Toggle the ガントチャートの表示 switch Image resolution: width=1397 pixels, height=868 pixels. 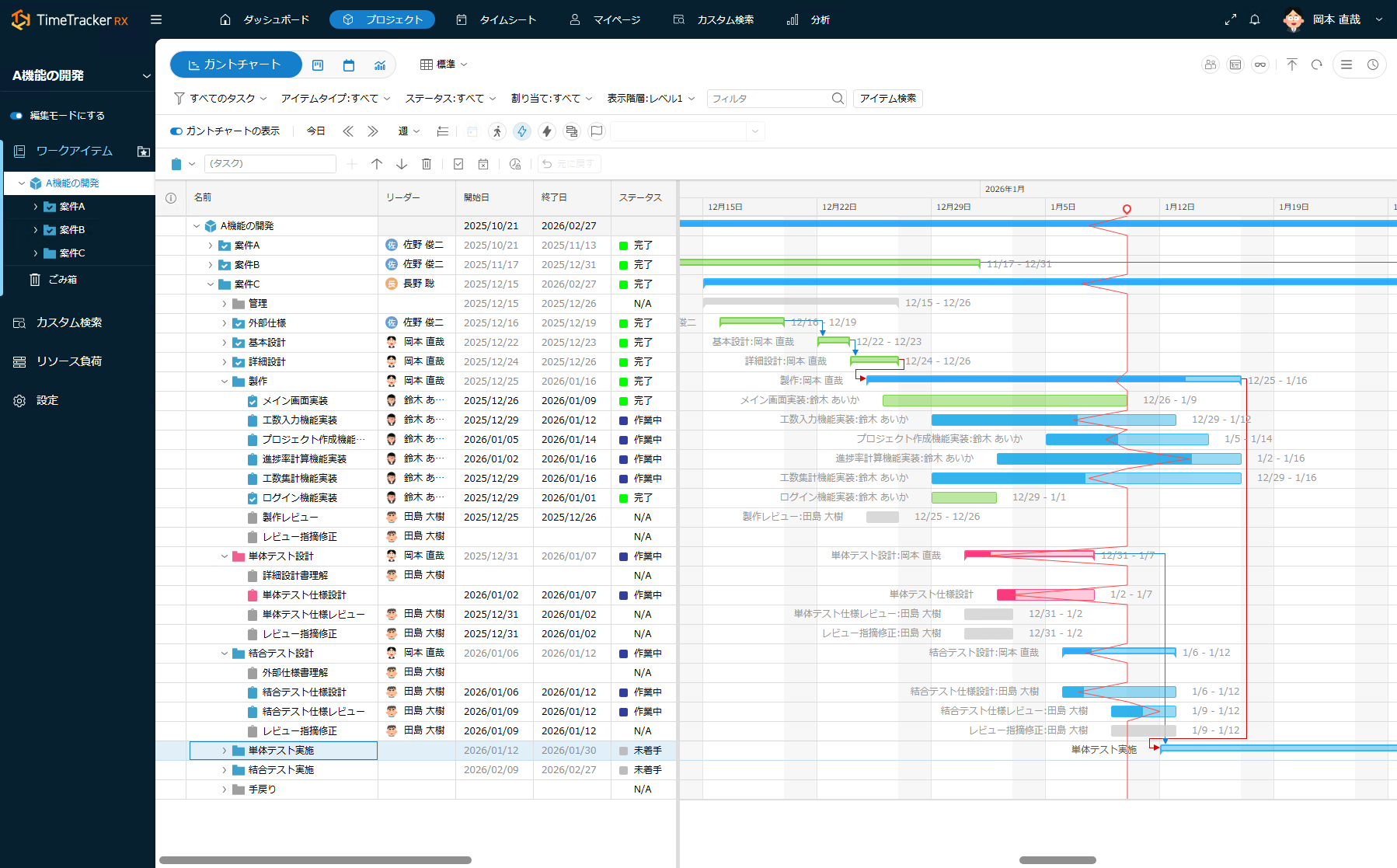pos(176,131)
